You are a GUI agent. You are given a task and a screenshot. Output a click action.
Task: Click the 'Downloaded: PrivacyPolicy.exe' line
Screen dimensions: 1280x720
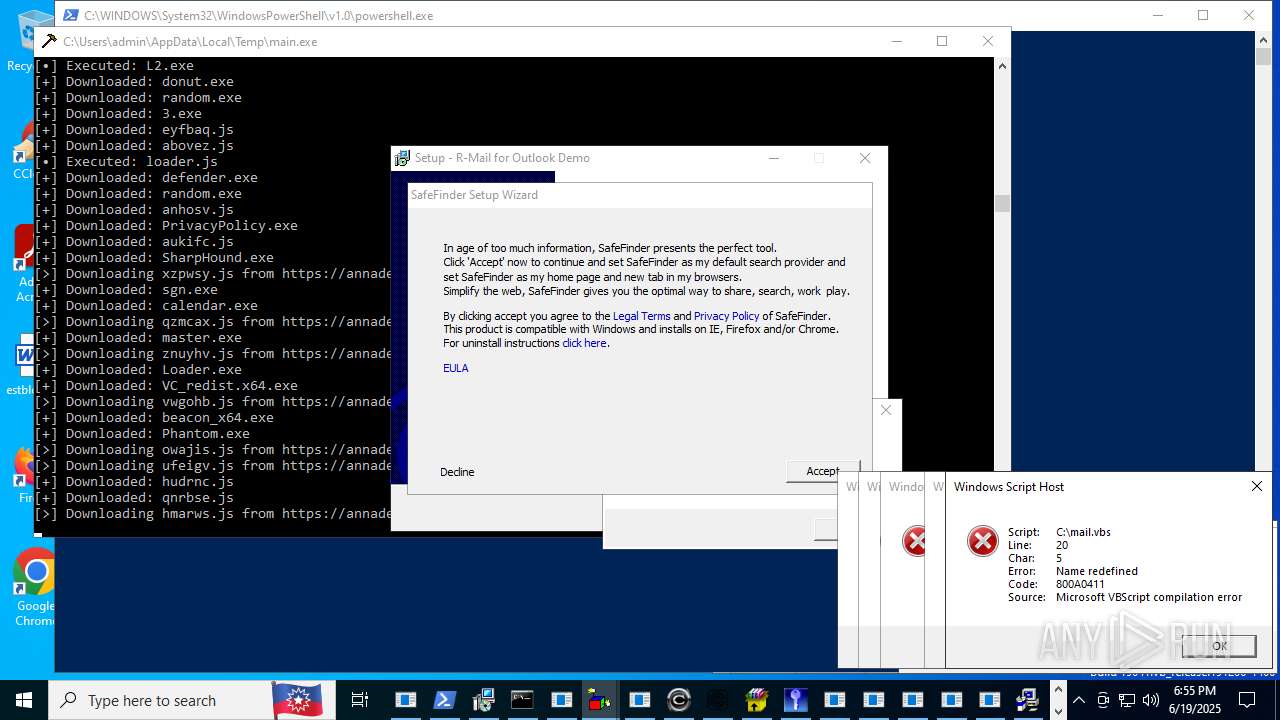(166, 226)
